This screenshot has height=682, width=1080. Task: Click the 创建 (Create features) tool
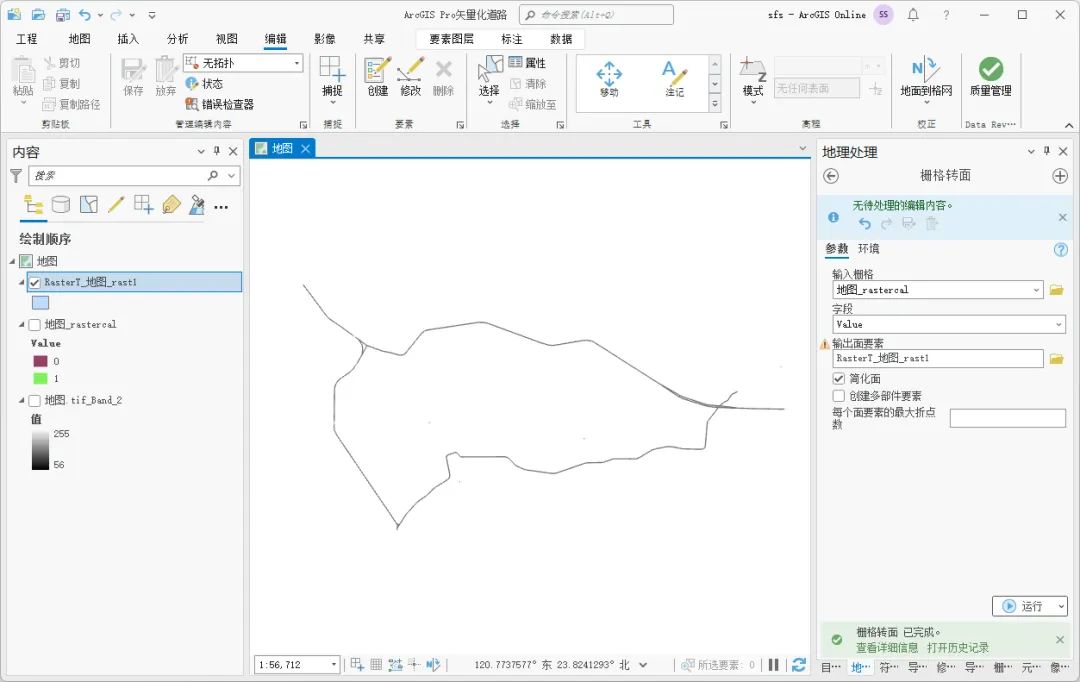tap(377, 76)
